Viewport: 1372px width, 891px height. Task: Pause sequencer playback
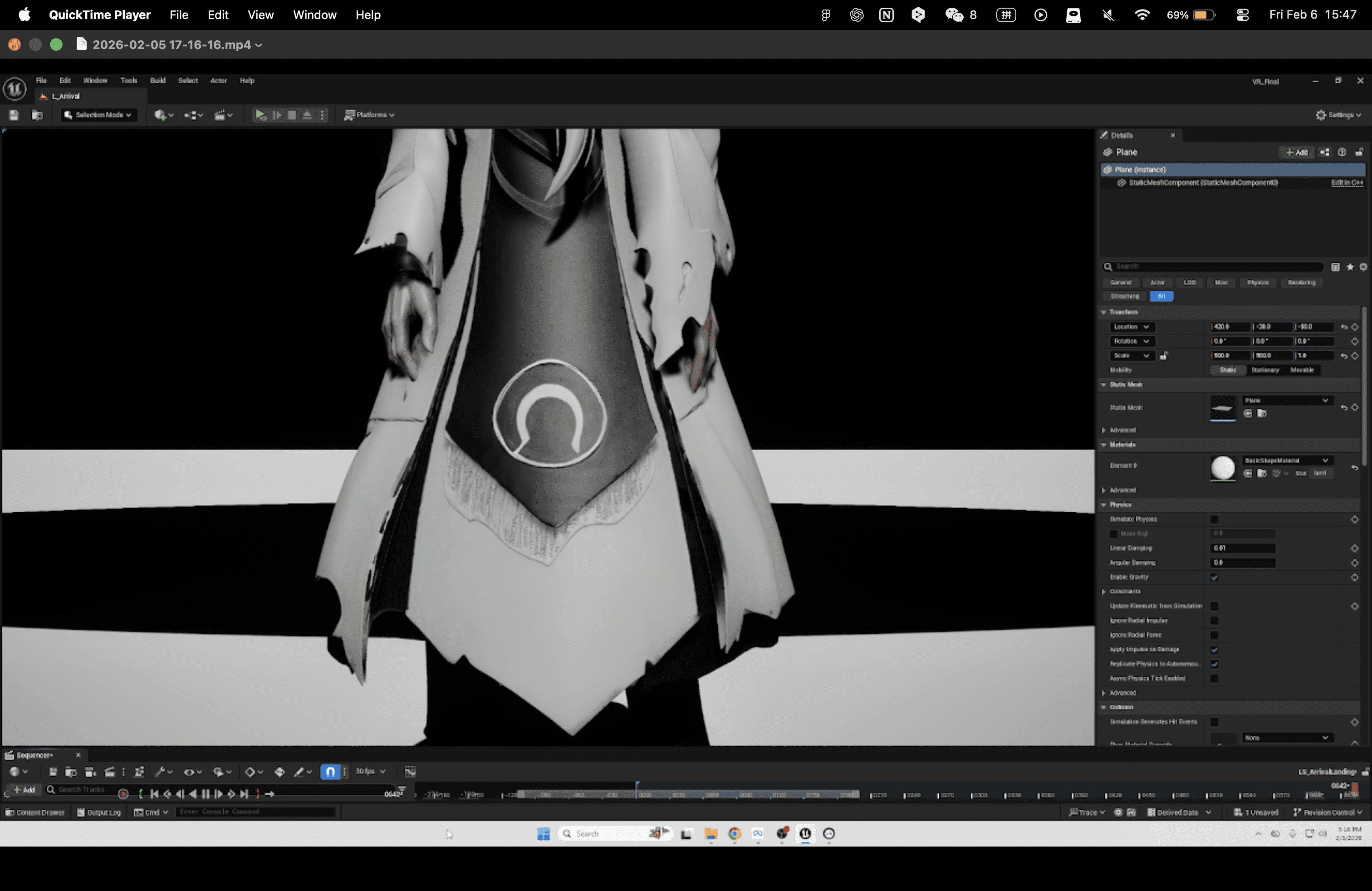205,794
